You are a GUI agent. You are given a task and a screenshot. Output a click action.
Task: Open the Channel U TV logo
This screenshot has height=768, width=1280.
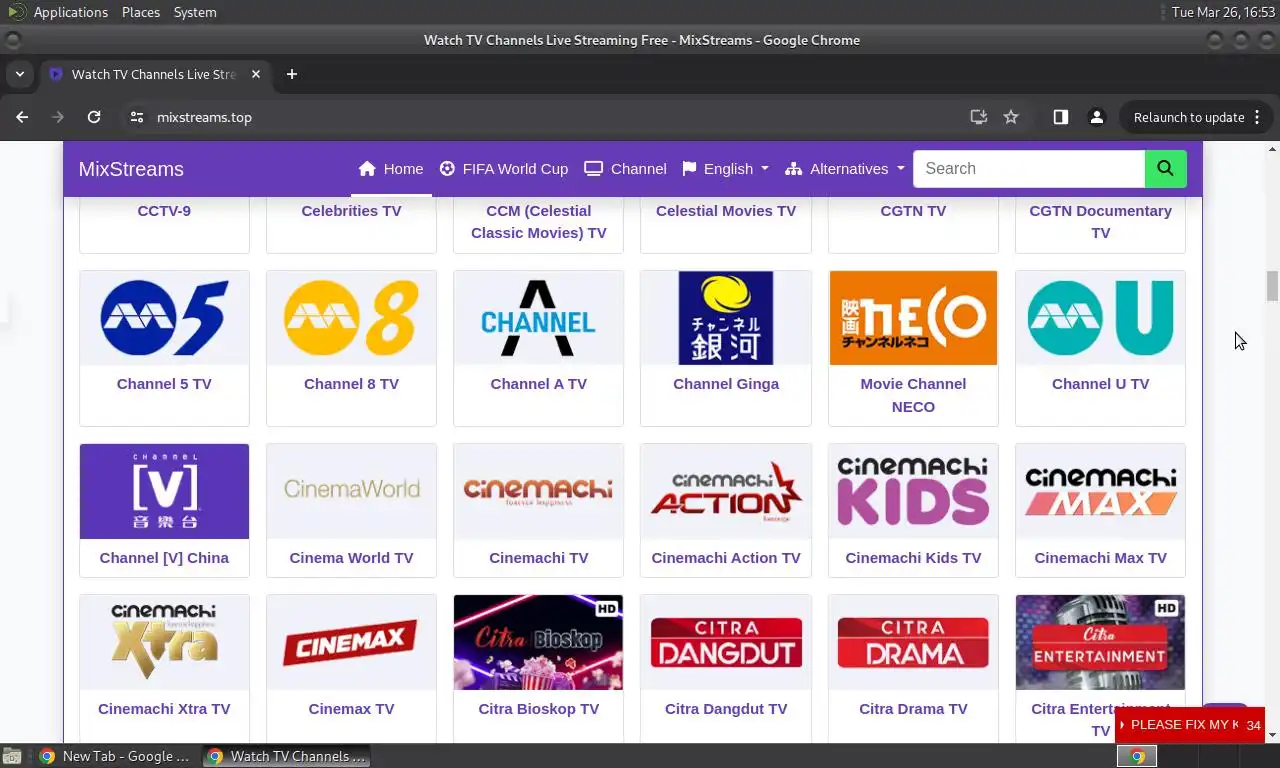coord(1100,318)
